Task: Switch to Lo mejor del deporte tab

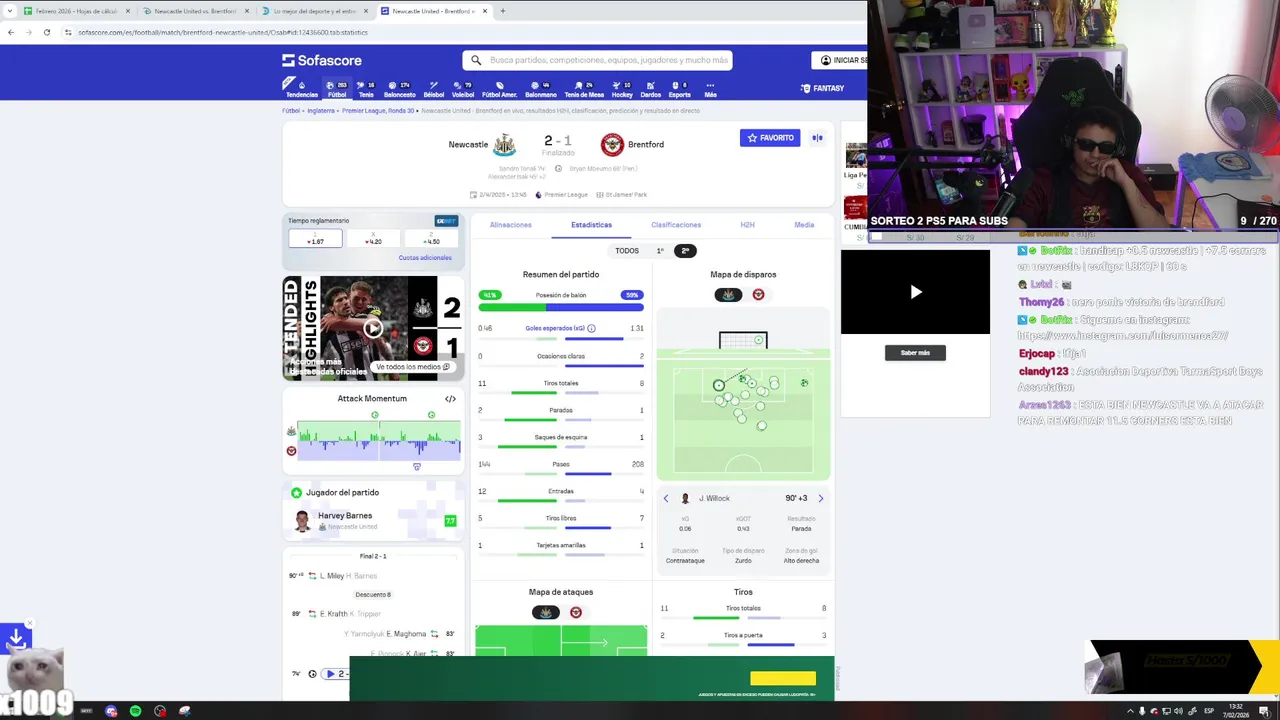Action: click(x=315, y=11)
